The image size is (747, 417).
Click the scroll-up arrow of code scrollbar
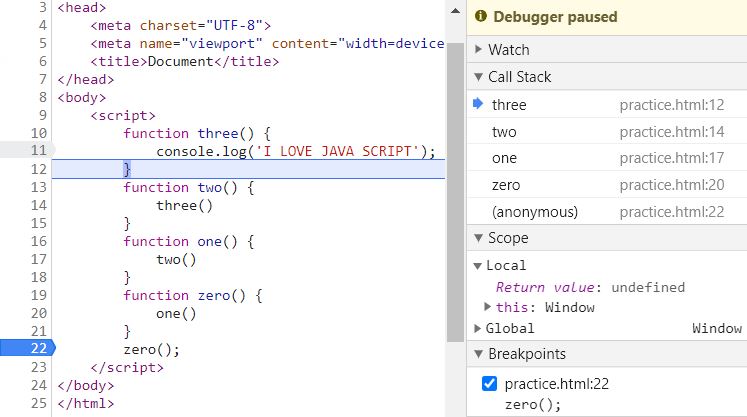coord(455,11)
